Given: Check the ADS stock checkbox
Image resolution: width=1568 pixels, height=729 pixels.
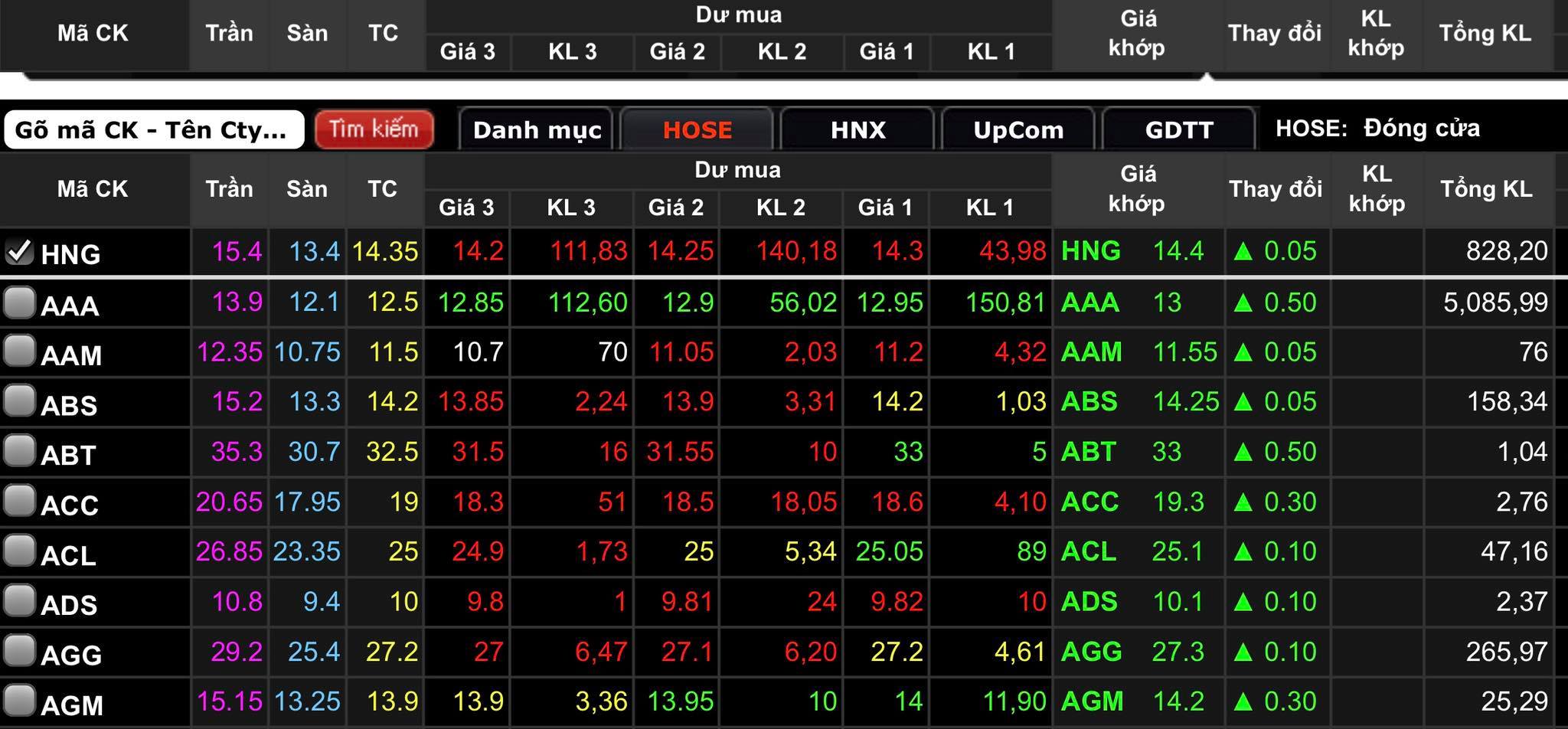Looking at the screenshot, I should click(x=19, y=601).
